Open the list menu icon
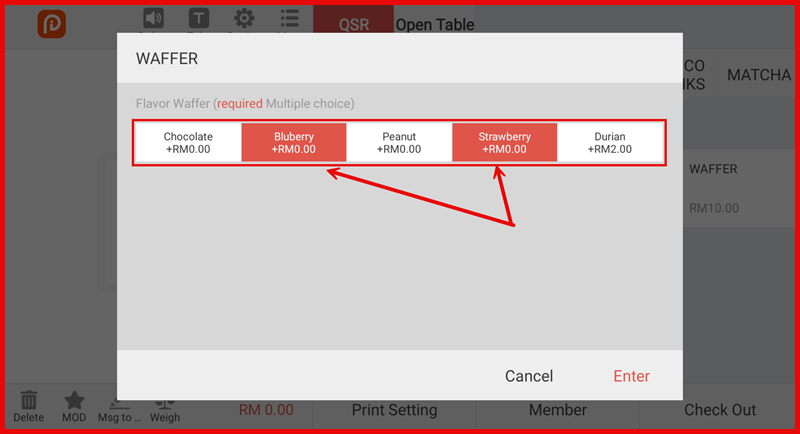This screenshot has height=434, width=800. coord(289,19)
